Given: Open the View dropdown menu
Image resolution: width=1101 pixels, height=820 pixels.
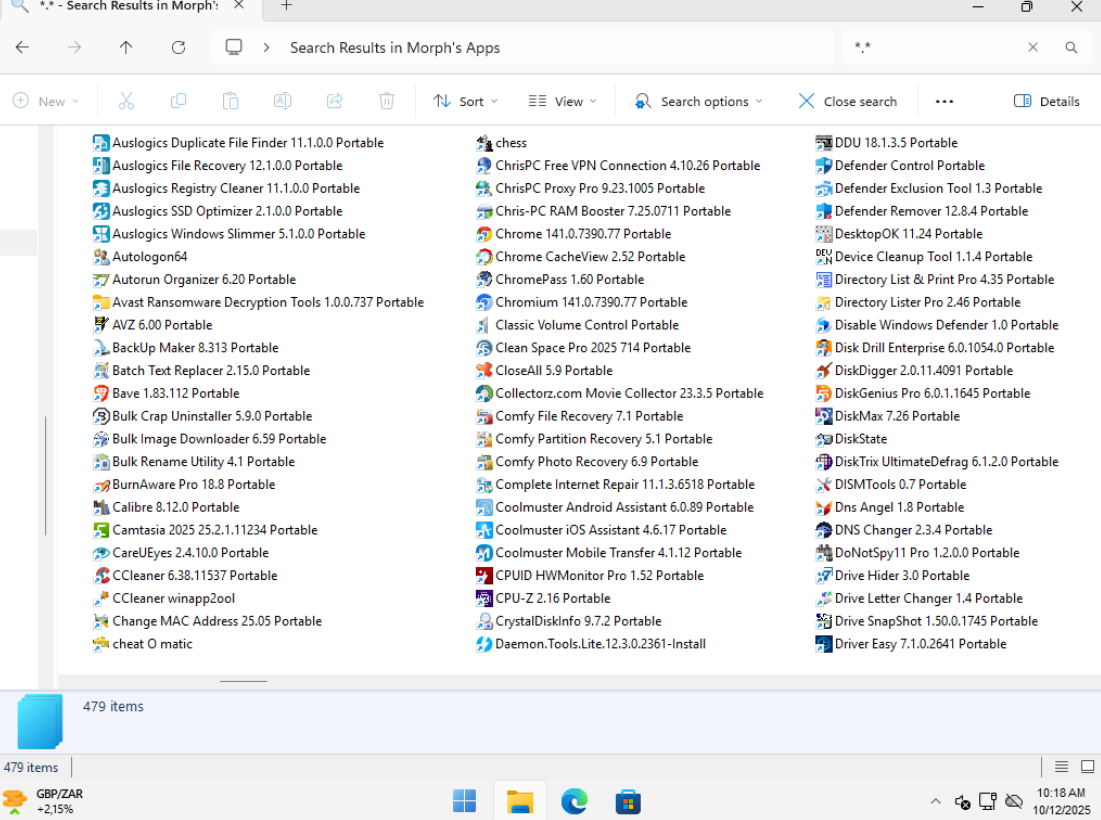Looking at the screenshot, I should [x=562, y=101].
